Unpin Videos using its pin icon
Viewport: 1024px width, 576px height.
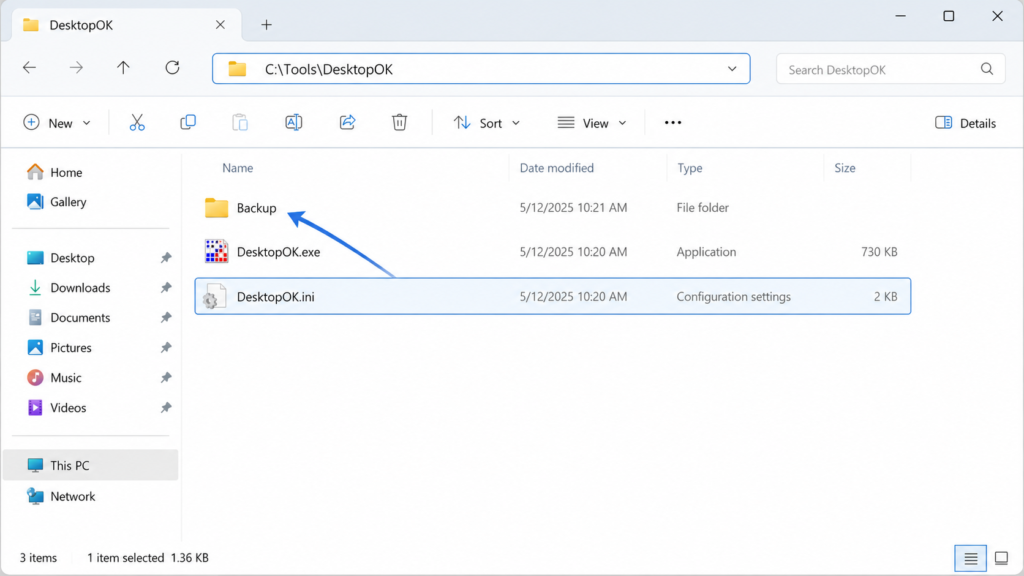click(x=166, y=408)
